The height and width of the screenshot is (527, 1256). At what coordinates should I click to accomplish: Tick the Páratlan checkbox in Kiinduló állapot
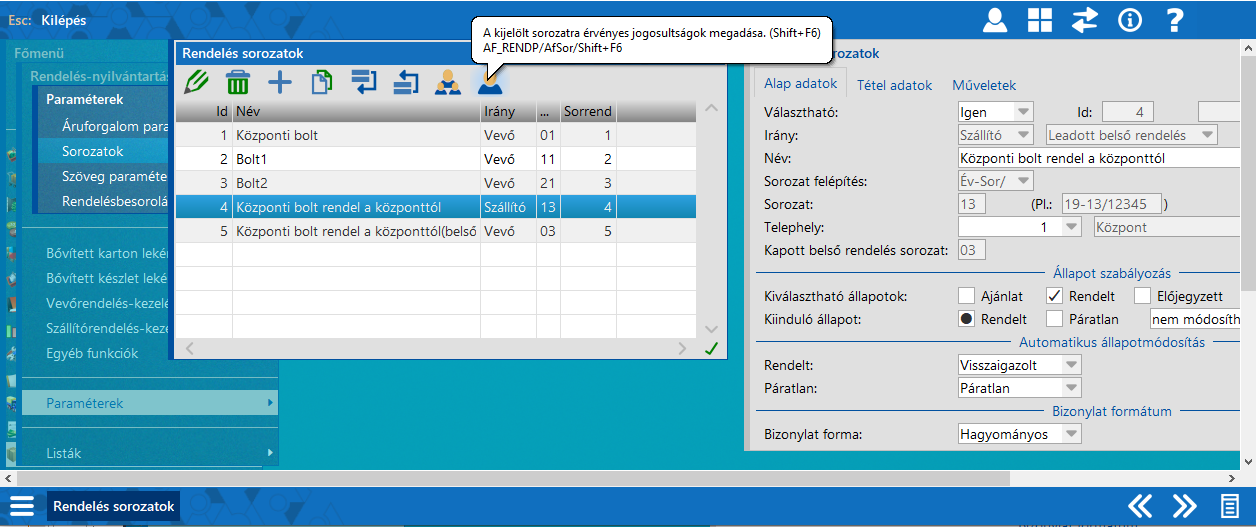(x=1054, y=319)
